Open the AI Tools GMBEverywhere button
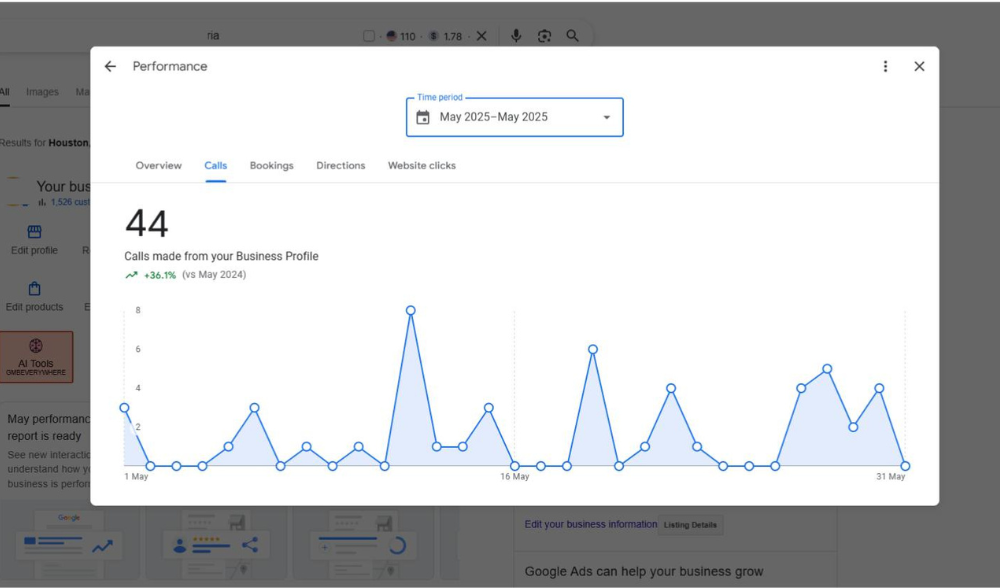This screenshot has height=588, width=1000. [36, 357]
